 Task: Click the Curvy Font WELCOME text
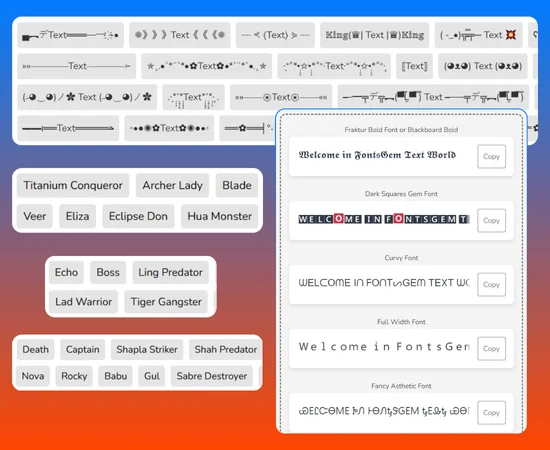pos(384,283)
